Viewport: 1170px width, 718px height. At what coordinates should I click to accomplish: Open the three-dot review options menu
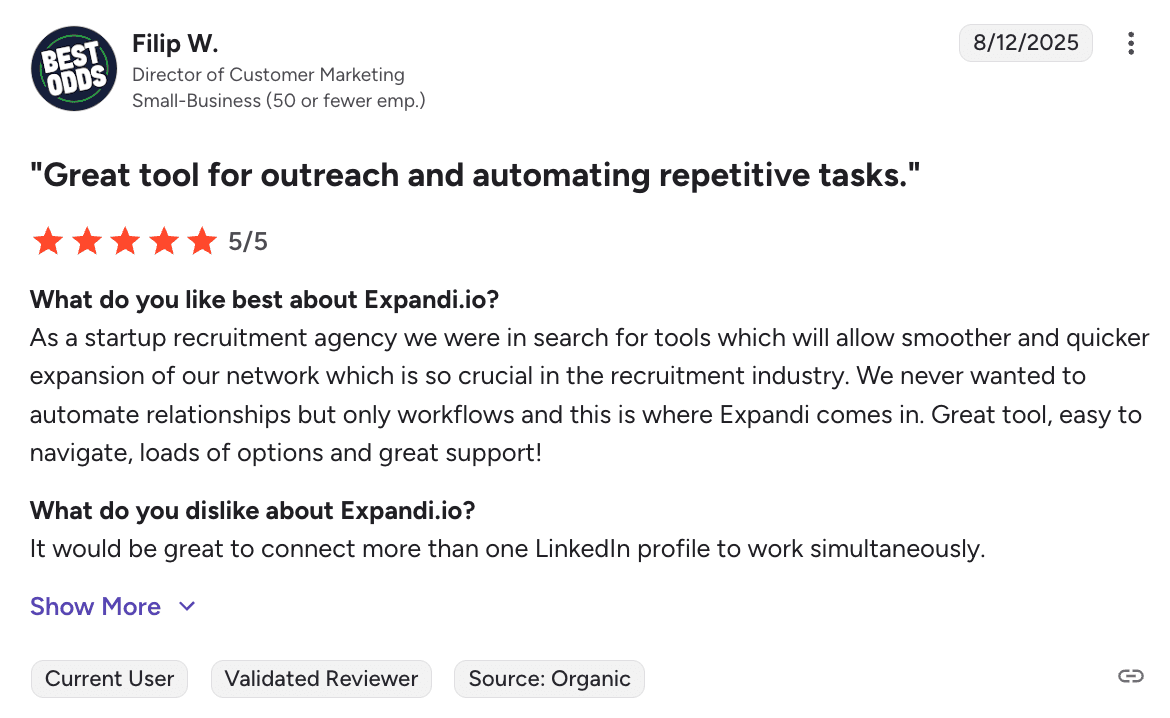click(x=1131, y=43)
